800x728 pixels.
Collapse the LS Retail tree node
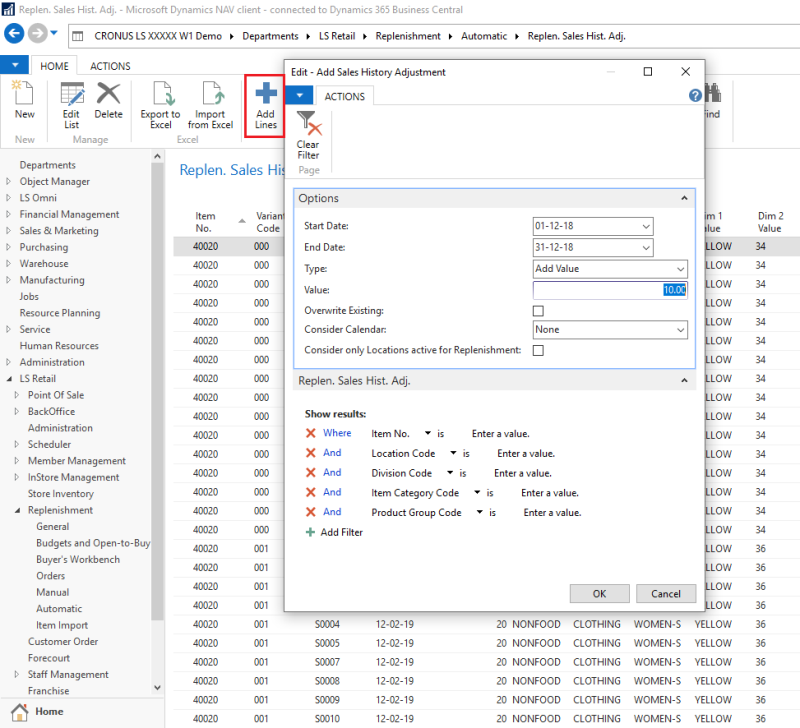coord(9,379)
